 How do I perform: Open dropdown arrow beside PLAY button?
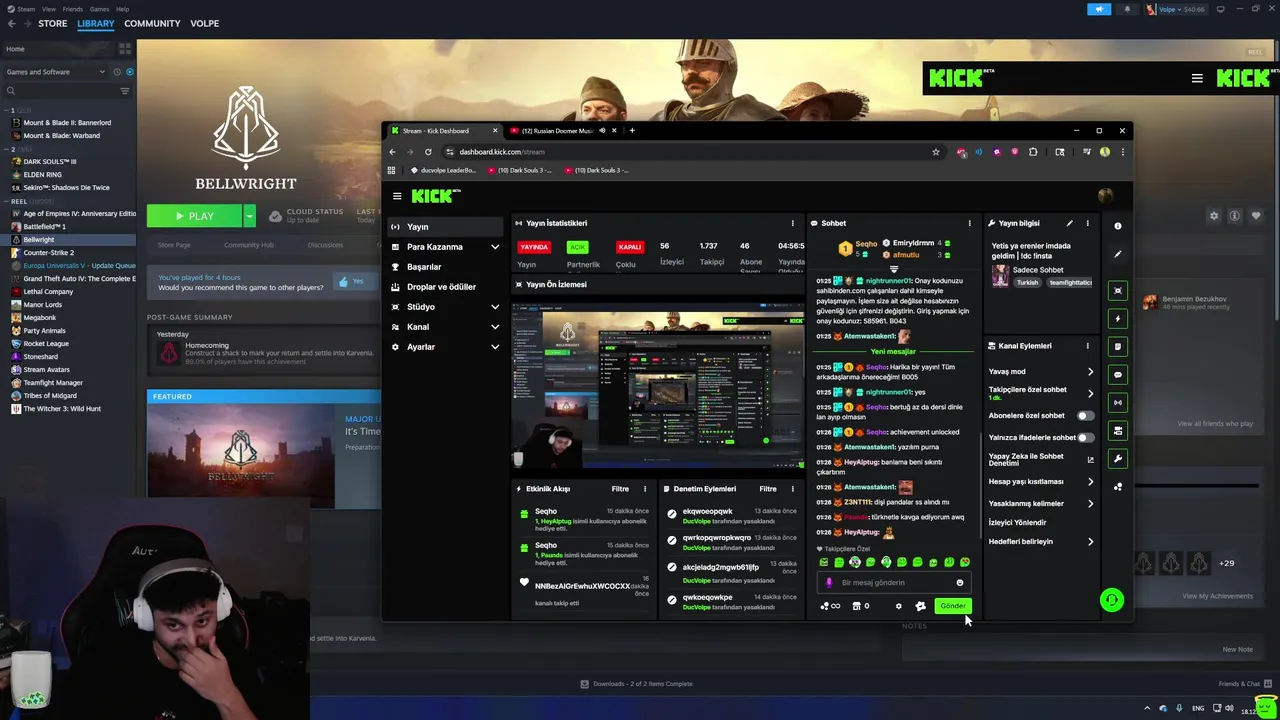(249, 216)
